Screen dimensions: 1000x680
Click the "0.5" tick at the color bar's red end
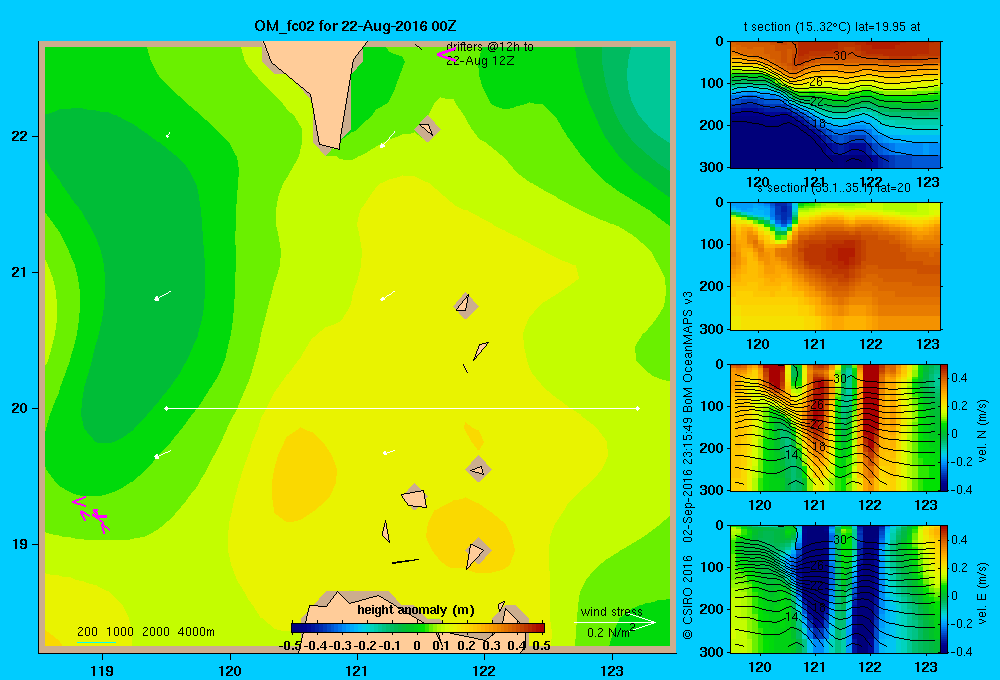pos(541,646)
